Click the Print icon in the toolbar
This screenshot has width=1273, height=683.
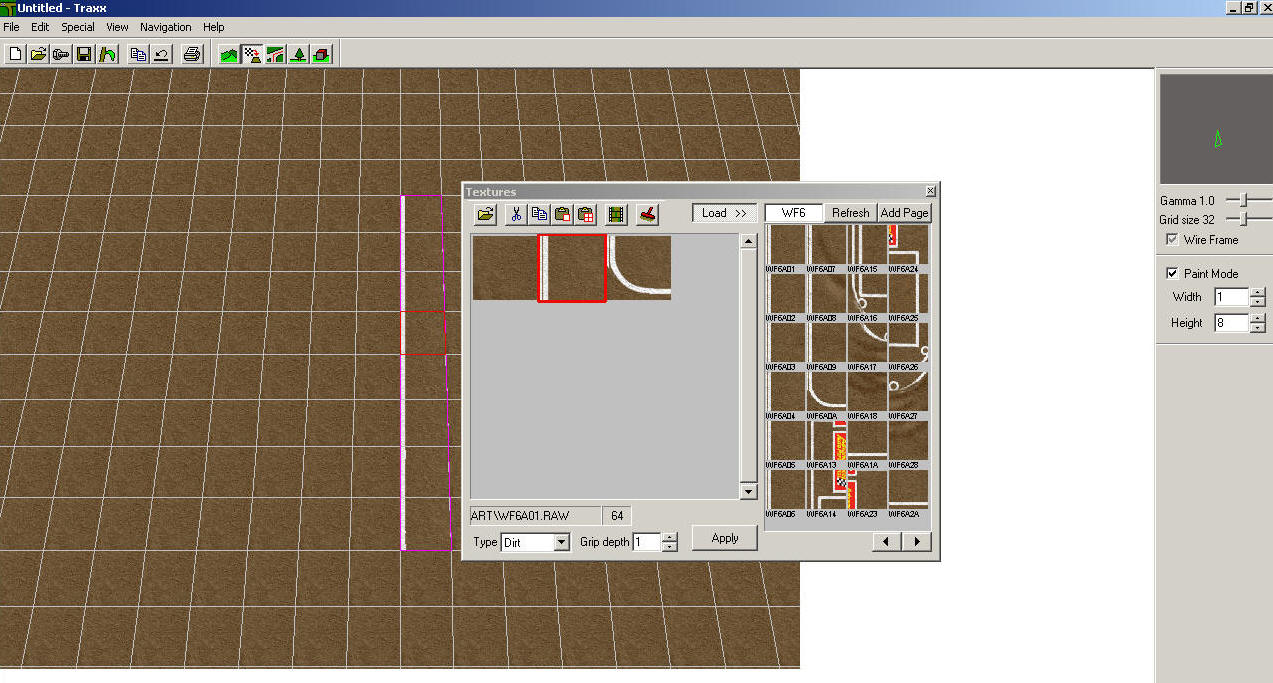(x=192, y=54)
